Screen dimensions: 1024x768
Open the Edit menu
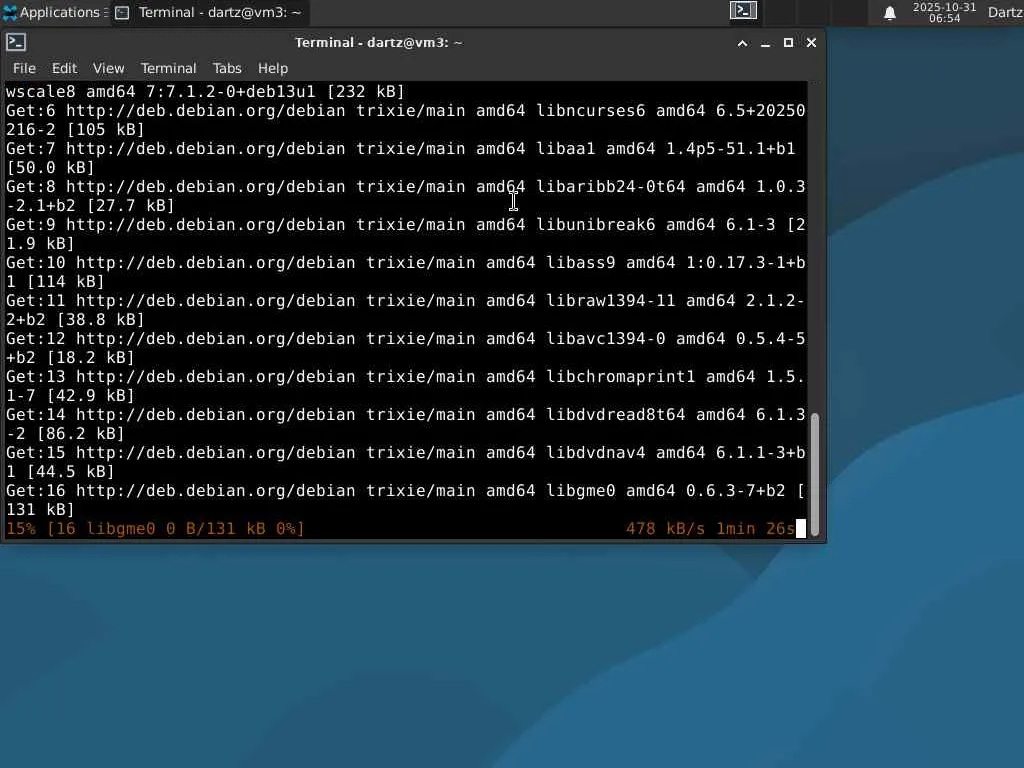[x=64, y=68]
